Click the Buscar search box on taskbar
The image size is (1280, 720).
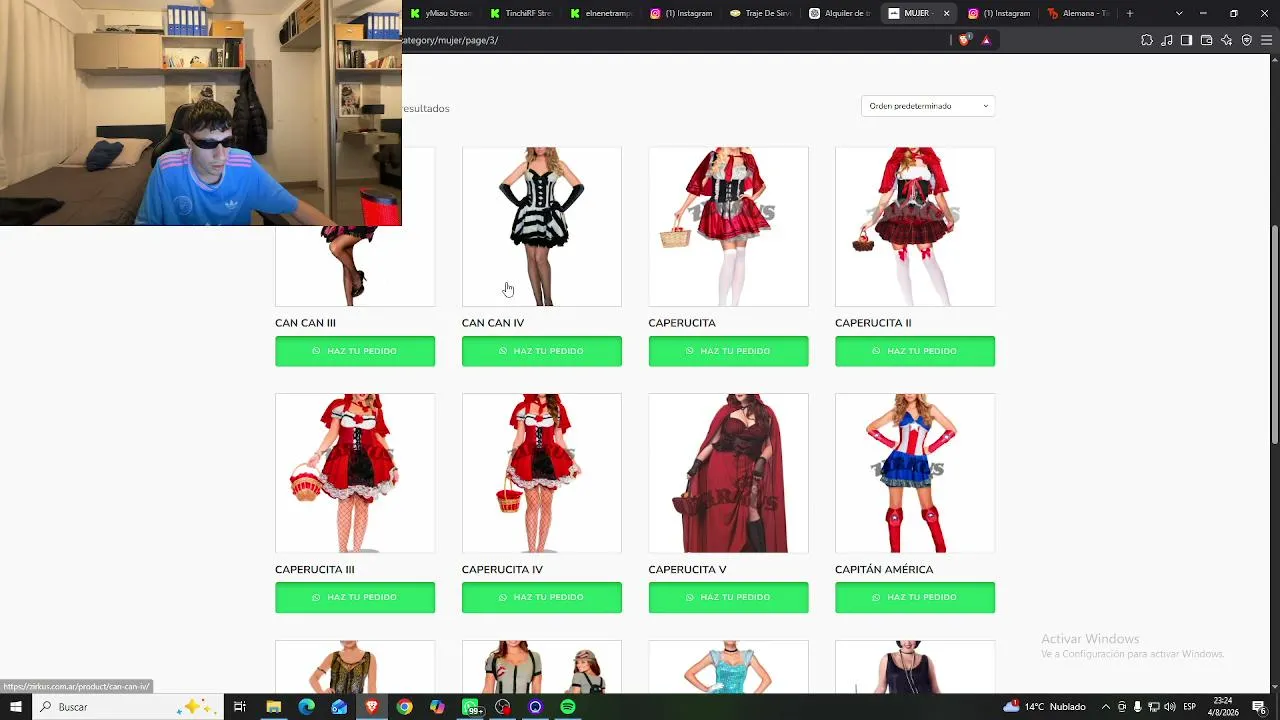coord(128,707)
